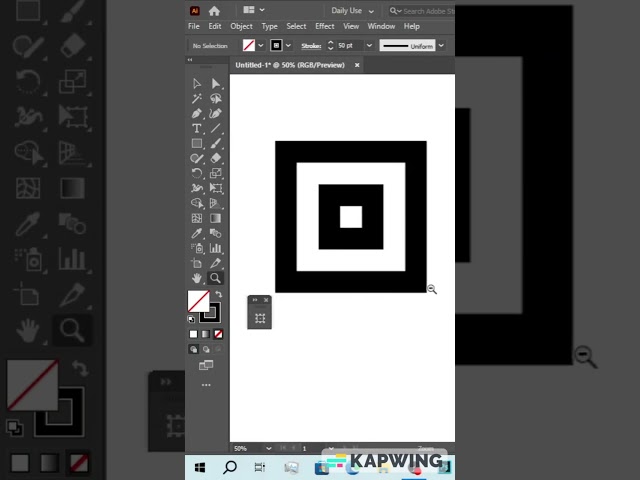640x480 pixels.
Task: Open the Arrange Documents layout icon
Action: point(249,10)
